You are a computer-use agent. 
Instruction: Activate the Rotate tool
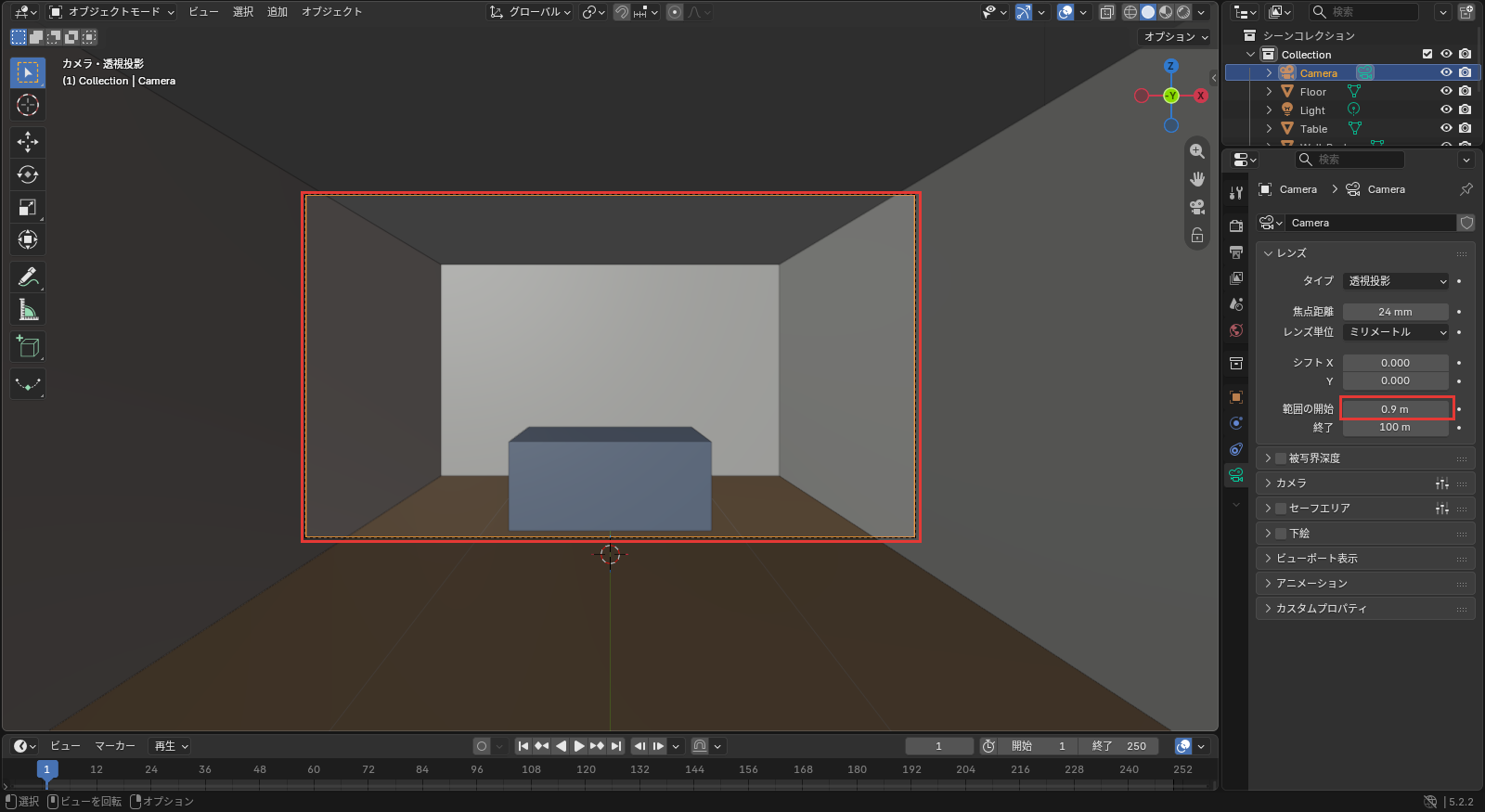[28, 174]
